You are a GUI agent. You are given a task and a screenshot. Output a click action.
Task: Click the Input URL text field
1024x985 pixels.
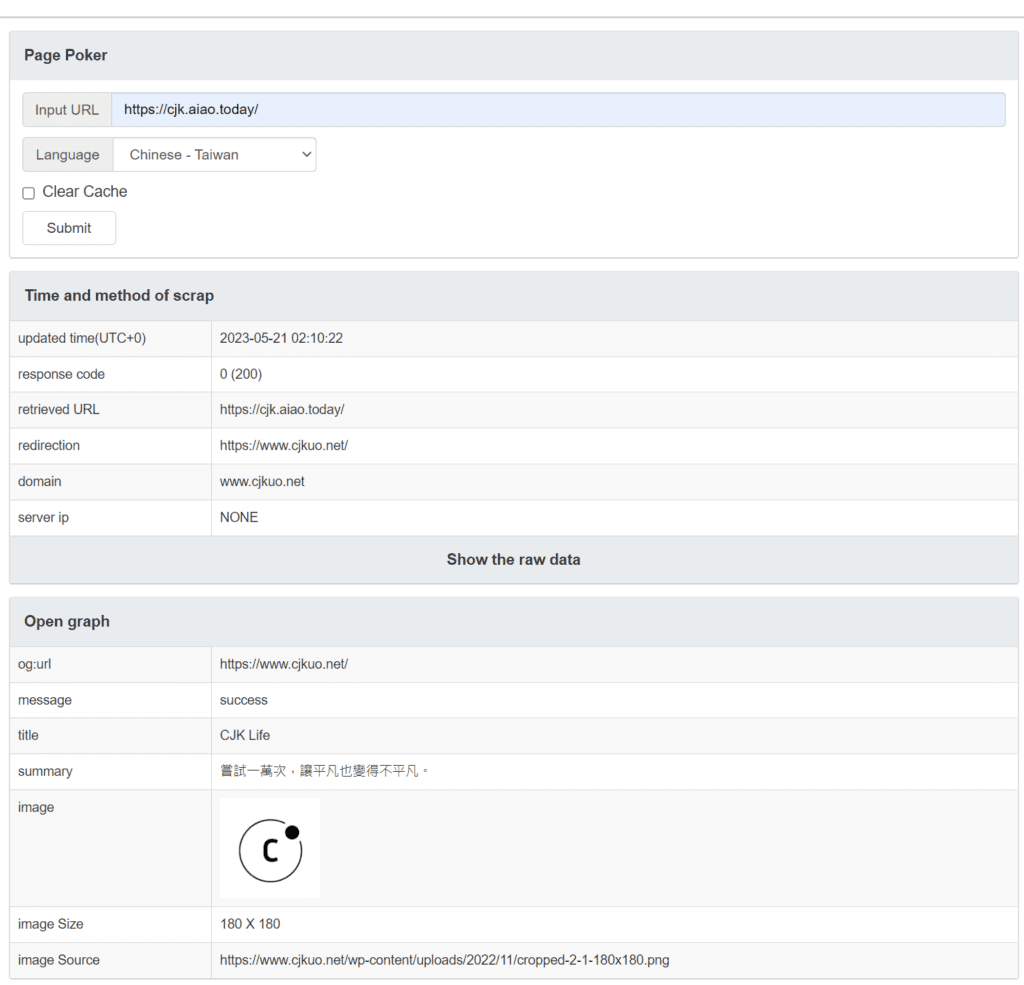[558, 110]
